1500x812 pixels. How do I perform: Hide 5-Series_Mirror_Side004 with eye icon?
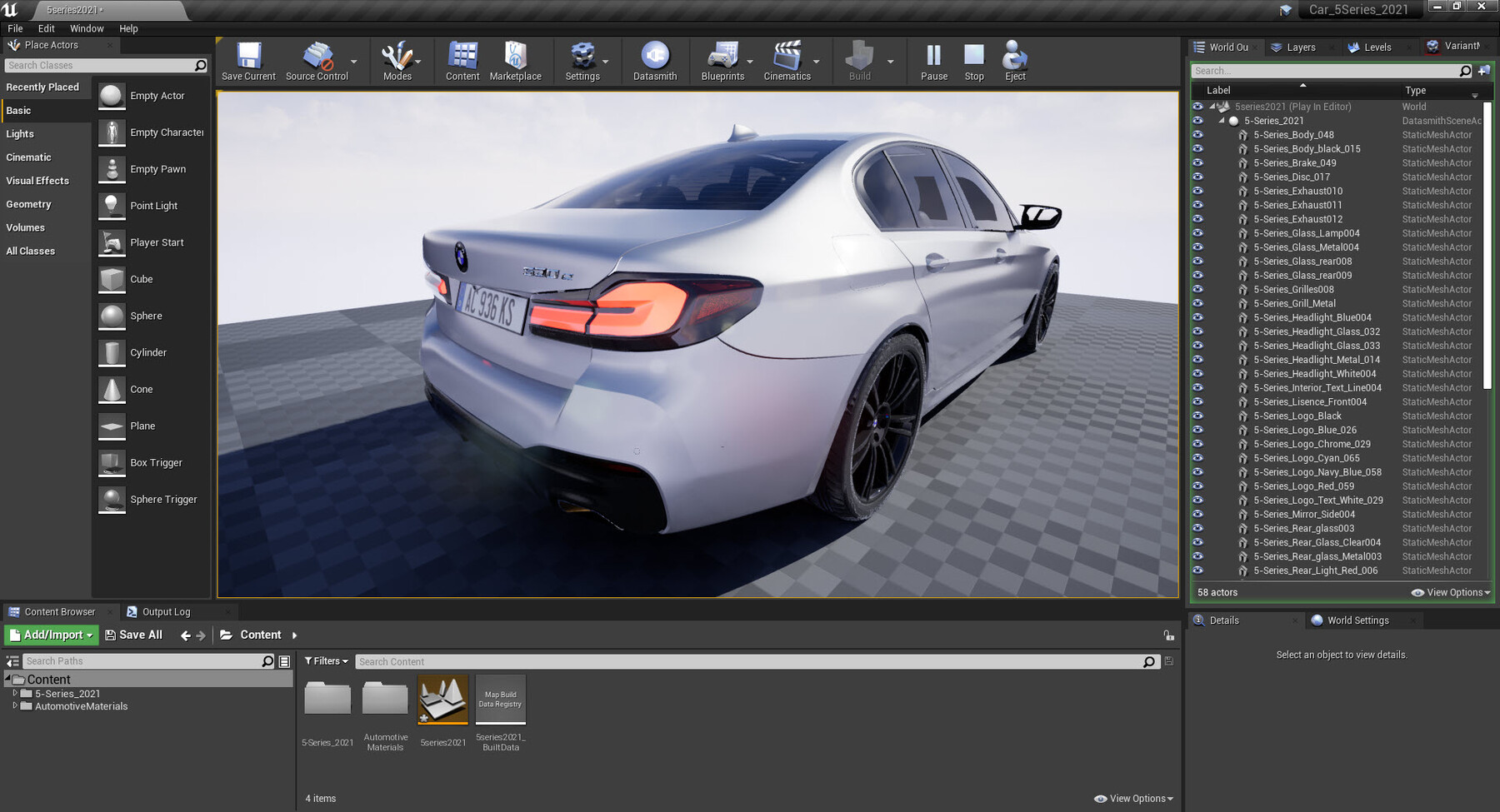tap(1197, 514)
